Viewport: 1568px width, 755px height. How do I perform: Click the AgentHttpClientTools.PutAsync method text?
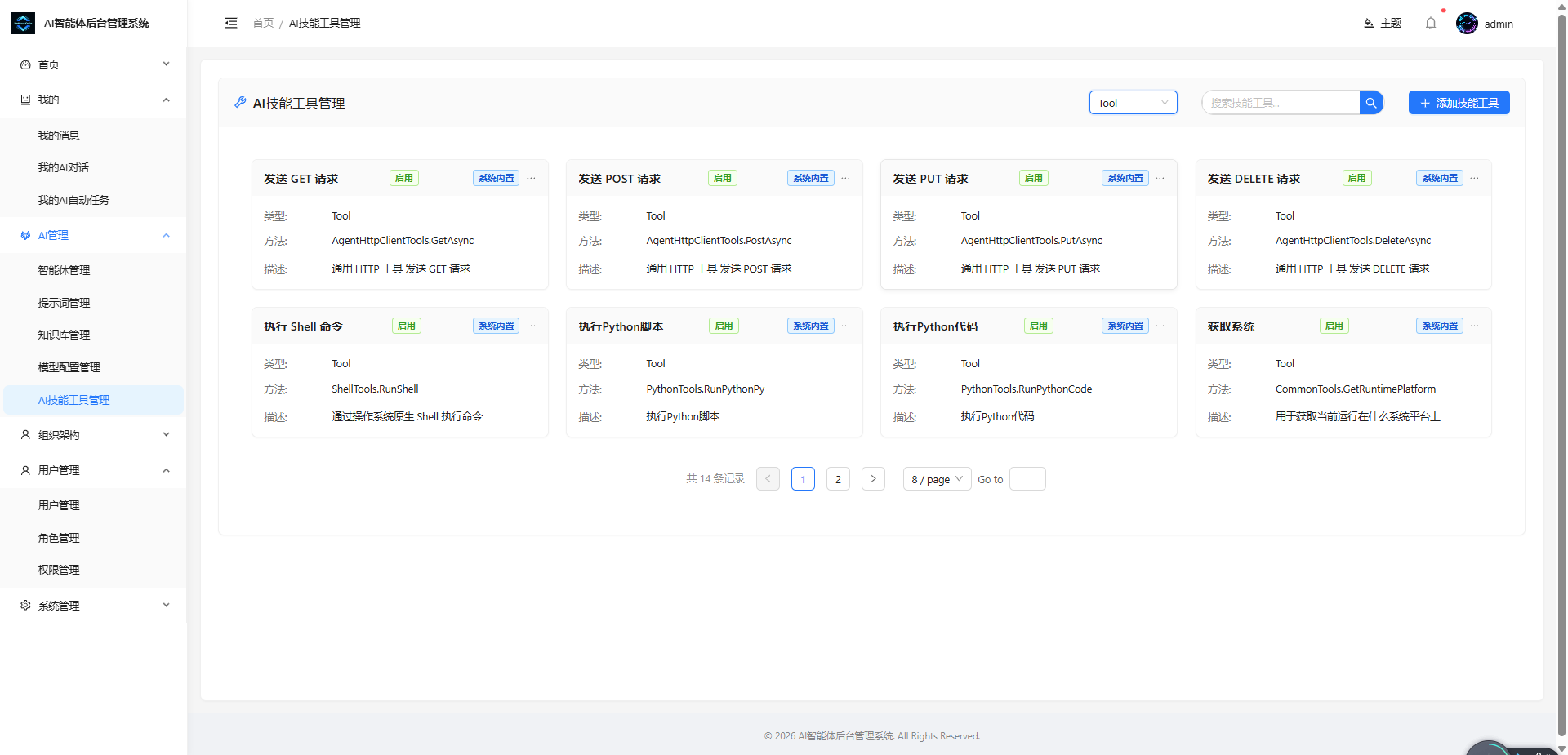point(1031,241)
